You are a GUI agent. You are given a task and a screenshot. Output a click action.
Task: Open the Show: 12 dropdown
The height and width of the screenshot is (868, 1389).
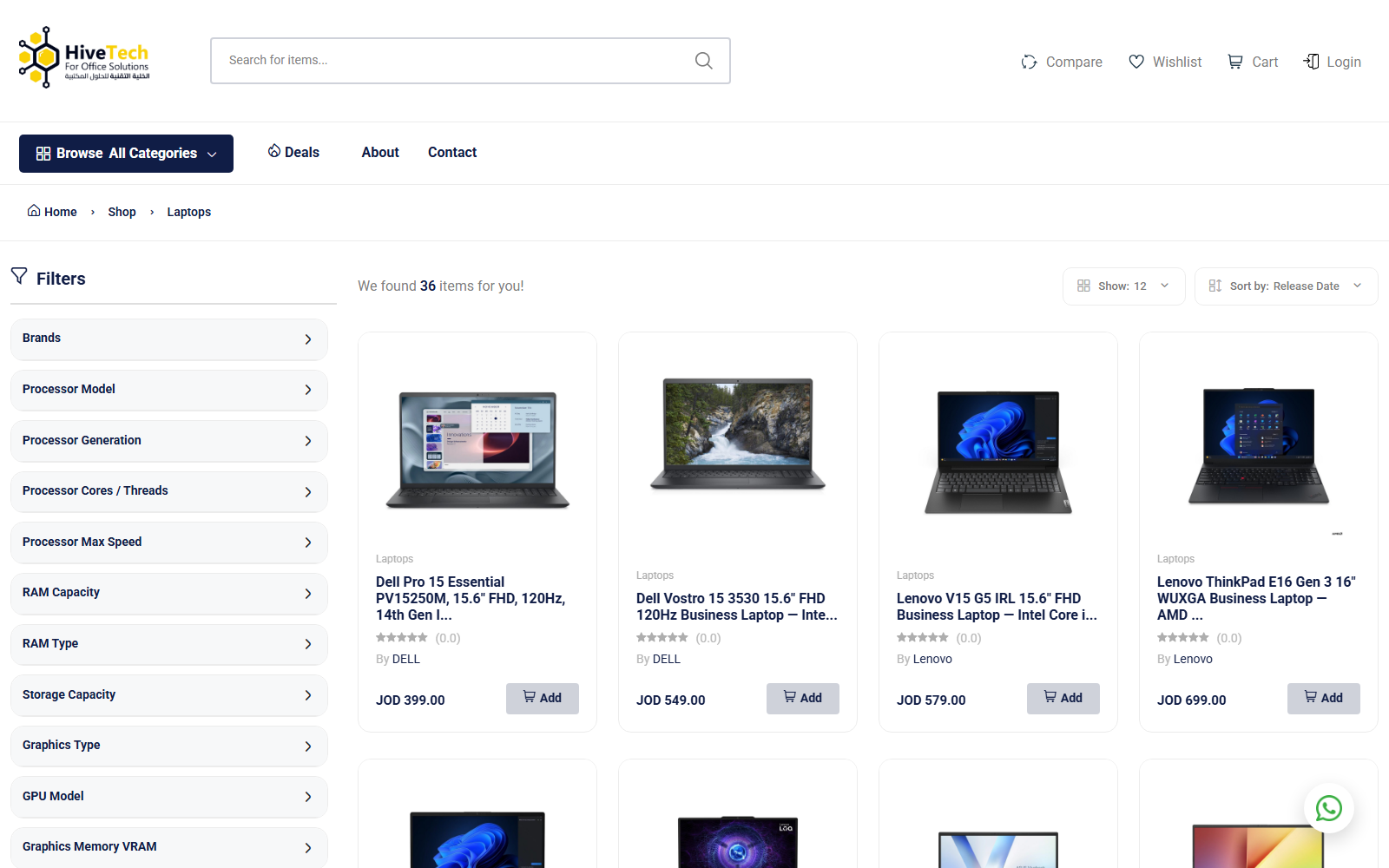(1123, 286)
